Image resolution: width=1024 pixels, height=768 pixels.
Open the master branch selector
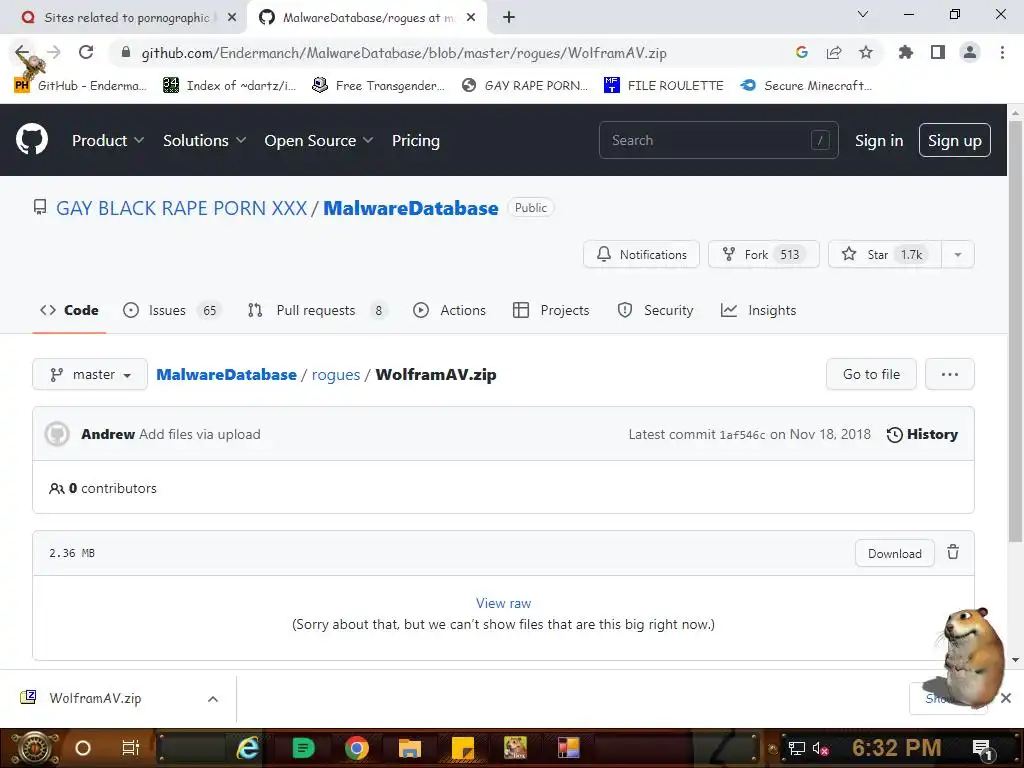pyautogui.click(x=90, y=374)
